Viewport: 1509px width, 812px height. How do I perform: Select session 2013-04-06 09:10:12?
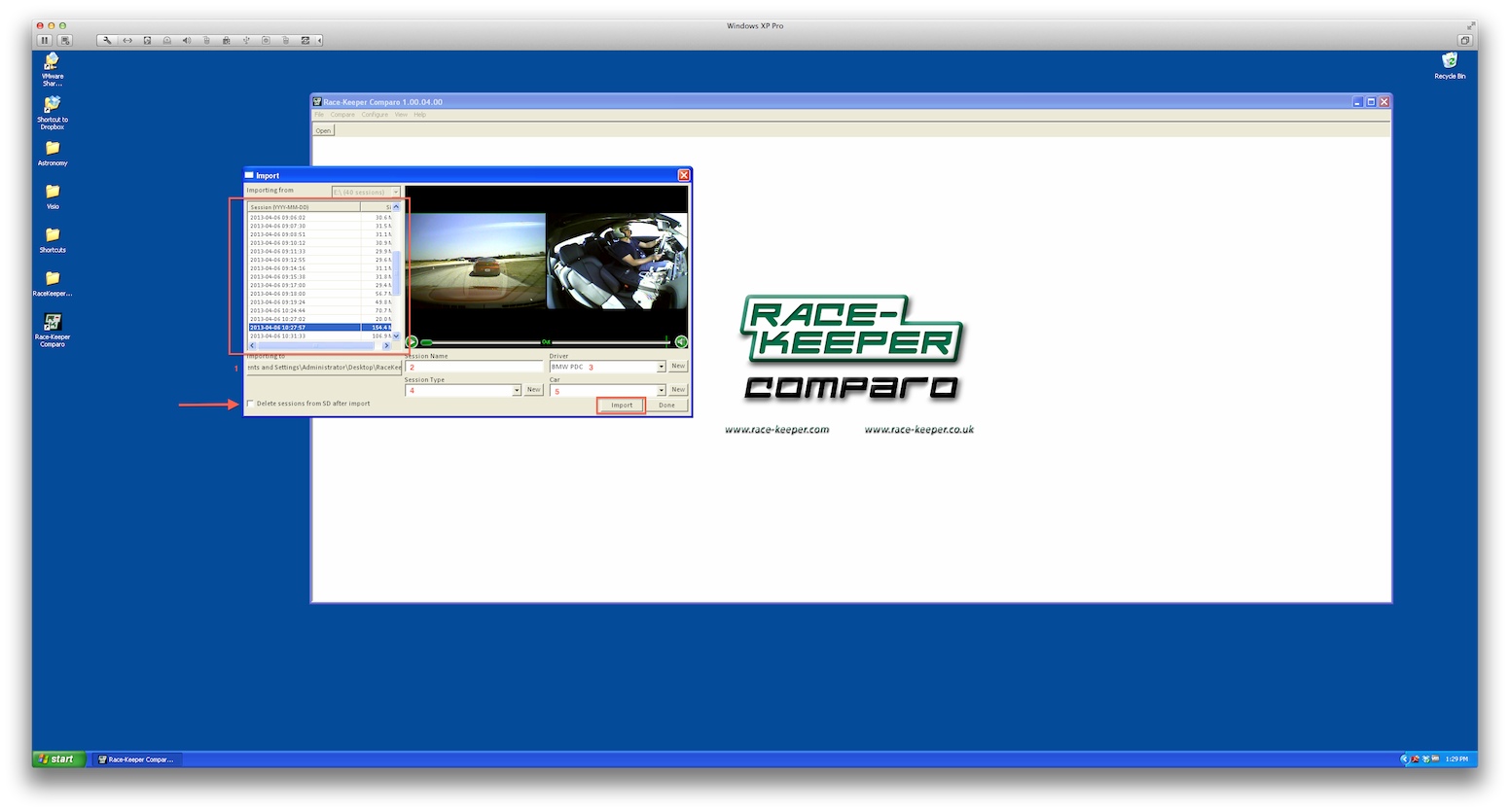pyautogui.click(x=319, y=243)
